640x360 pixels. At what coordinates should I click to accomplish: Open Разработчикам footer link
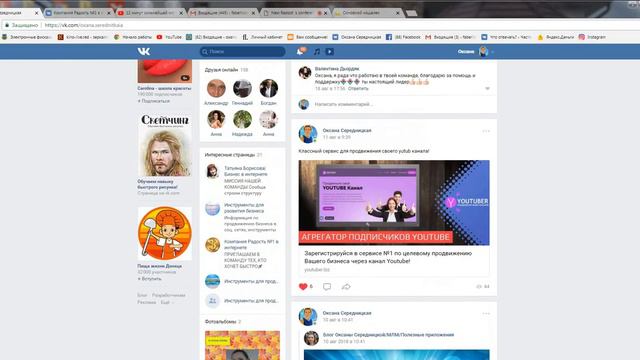[x=169, y=295]
